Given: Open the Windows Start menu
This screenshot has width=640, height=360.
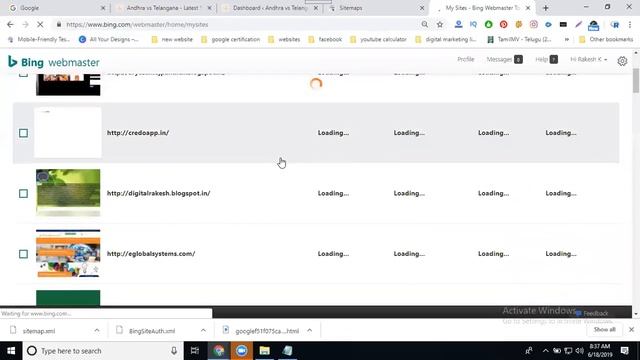Looking at the screenshot, I should 11,351.
